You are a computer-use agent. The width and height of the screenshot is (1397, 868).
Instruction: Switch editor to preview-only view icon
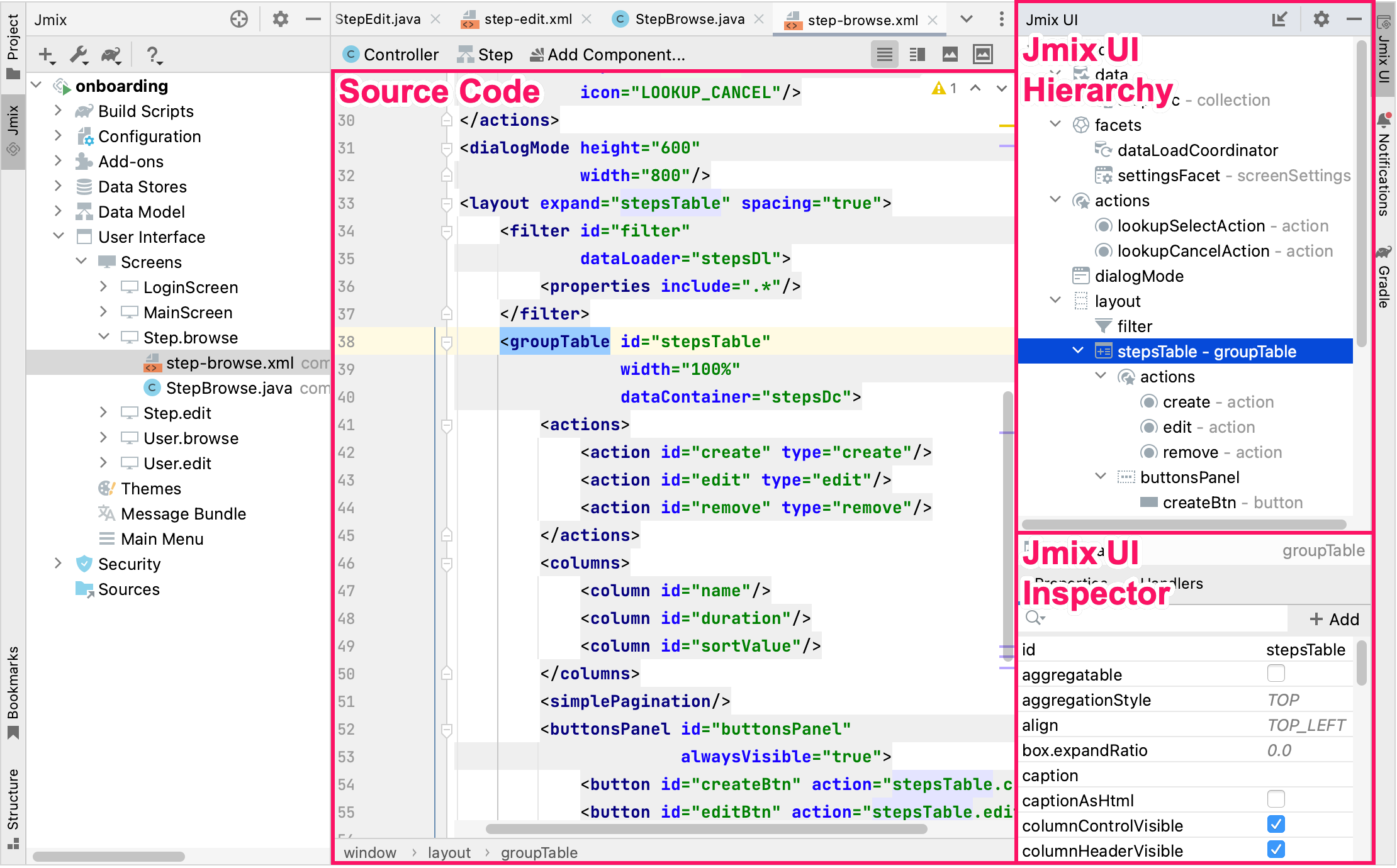click(x=950, y=55)
